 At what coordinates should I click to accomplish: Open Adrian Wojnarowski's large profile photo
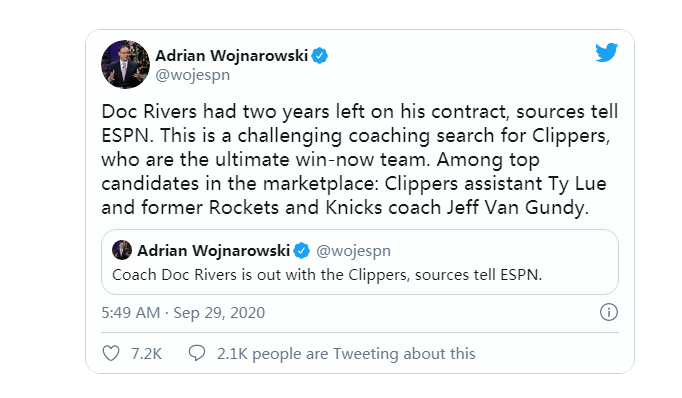[x=125, y=64]
